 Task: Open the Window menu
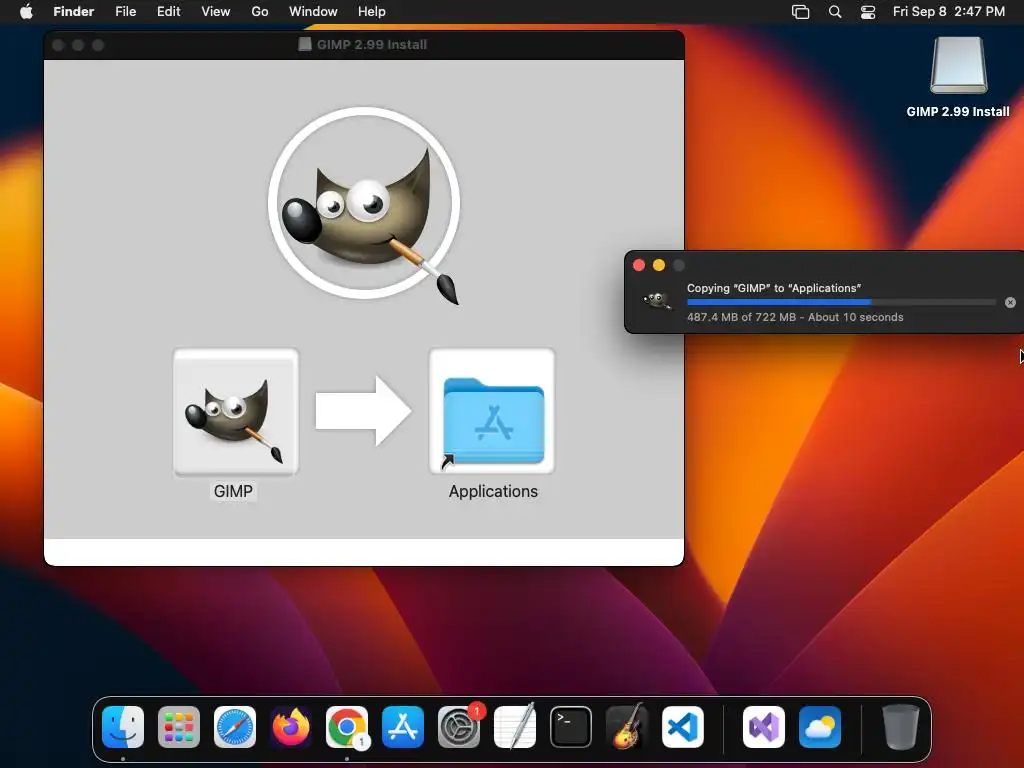[x=313, y=11]
